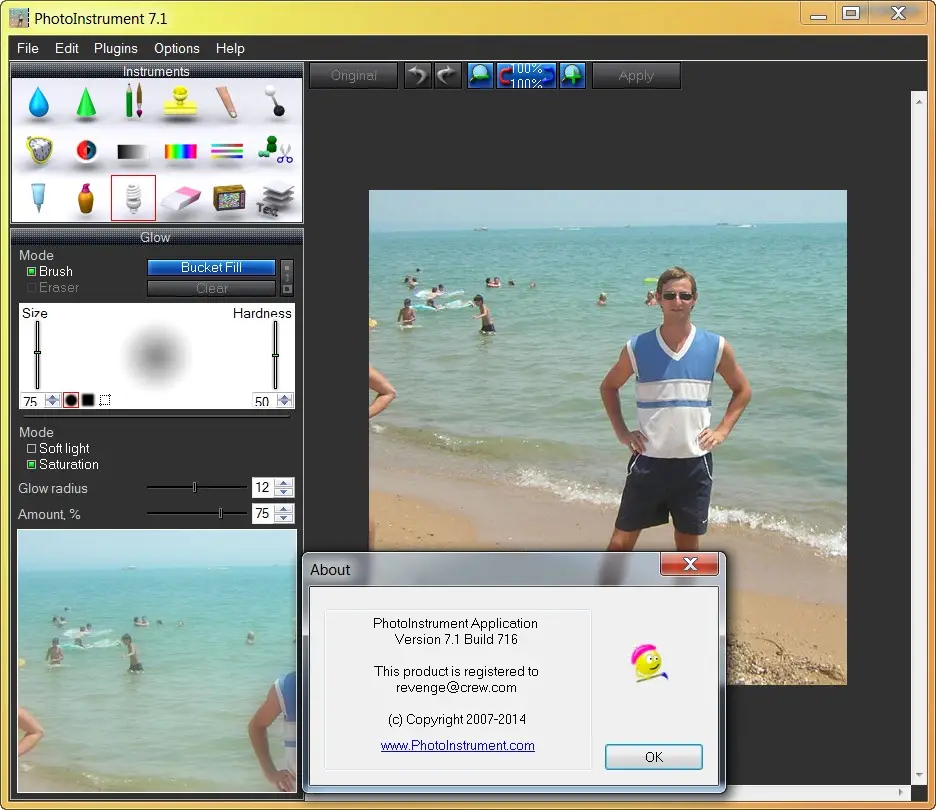Screen dimensions: 936x810
Task: Zoom out with the minus magnifier
Action: [x=481, y=76]
